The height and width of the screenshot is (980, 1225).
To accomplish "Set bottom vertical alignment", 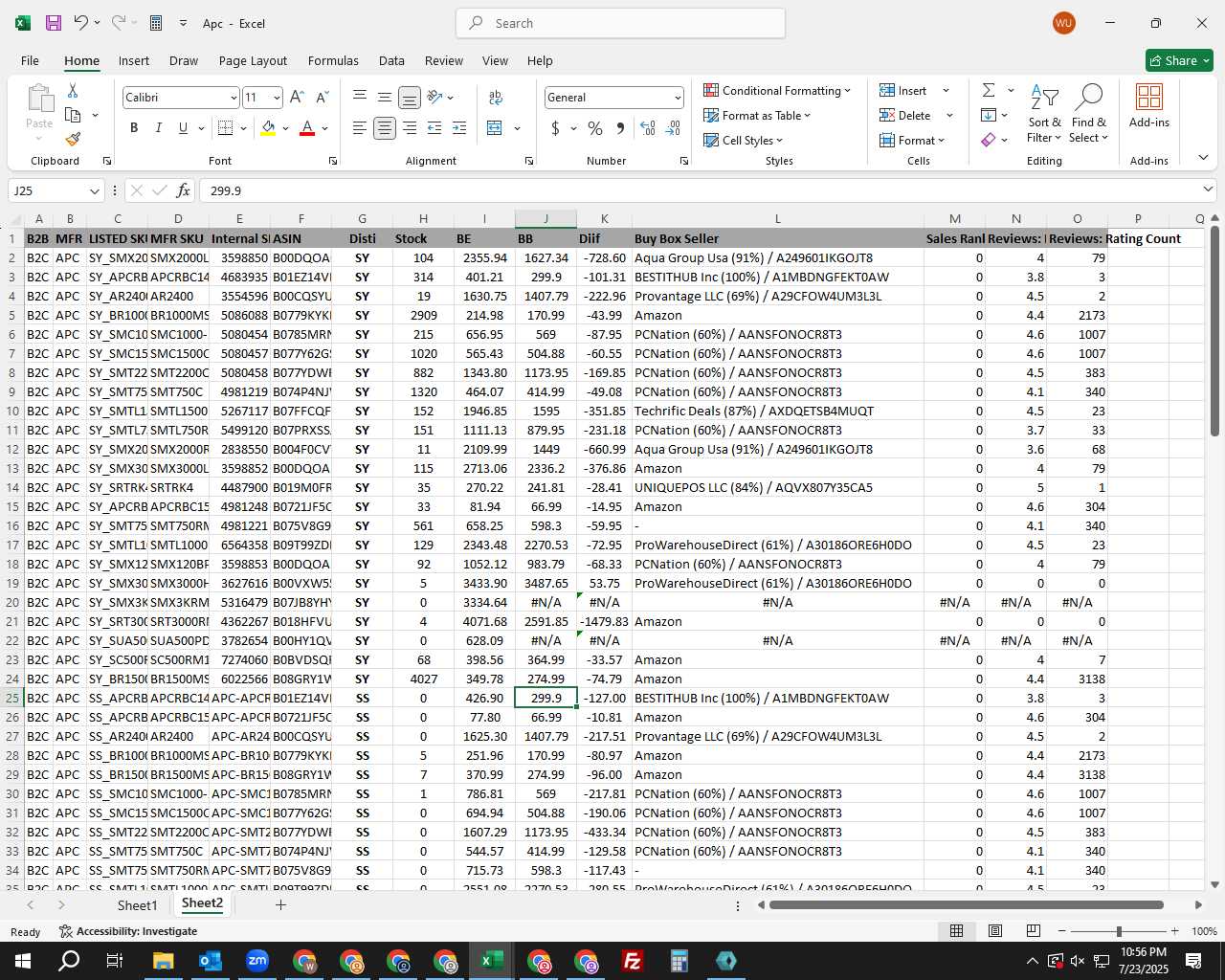I will [410, 98].
